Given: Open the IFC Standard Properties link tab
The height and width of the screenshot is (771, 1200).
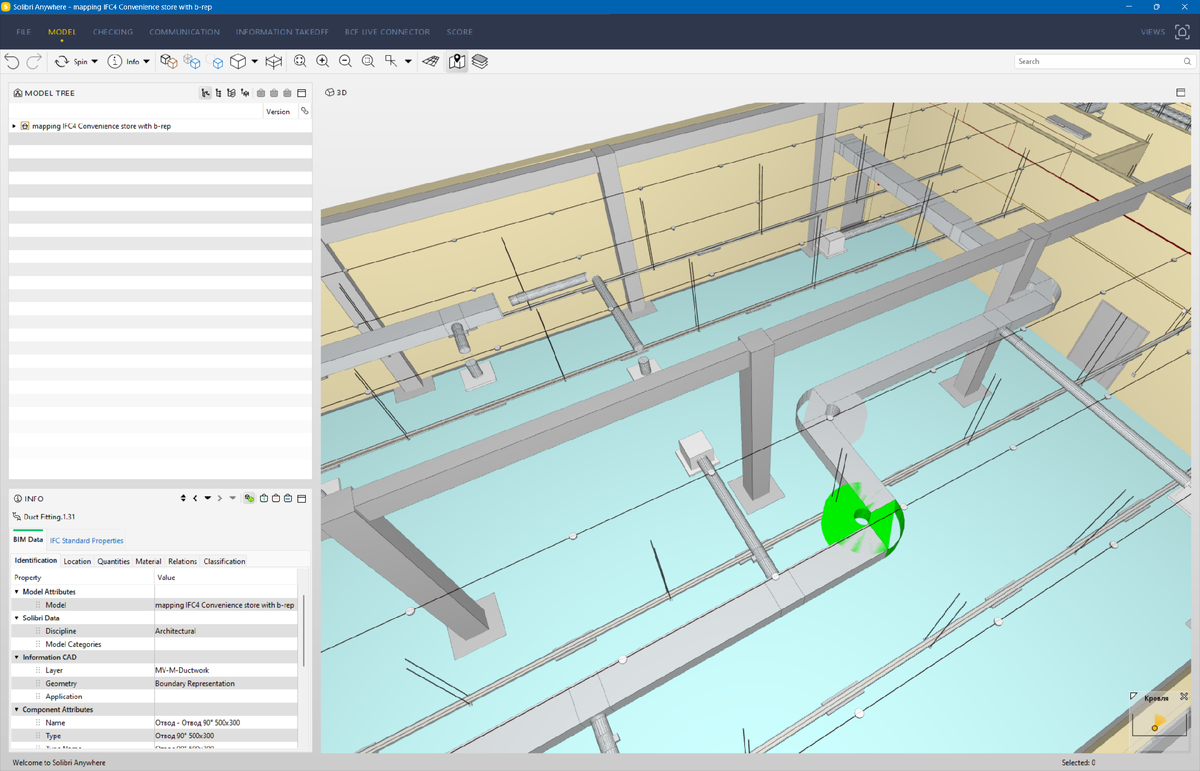Looking at the screenshot, I should point(87,540).
